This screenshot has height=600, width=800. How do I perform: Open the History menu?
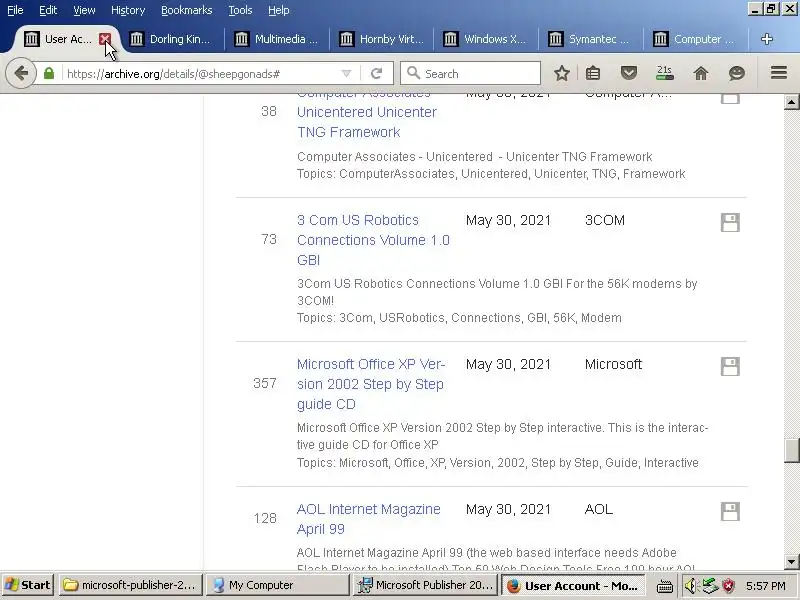(128, 10)
